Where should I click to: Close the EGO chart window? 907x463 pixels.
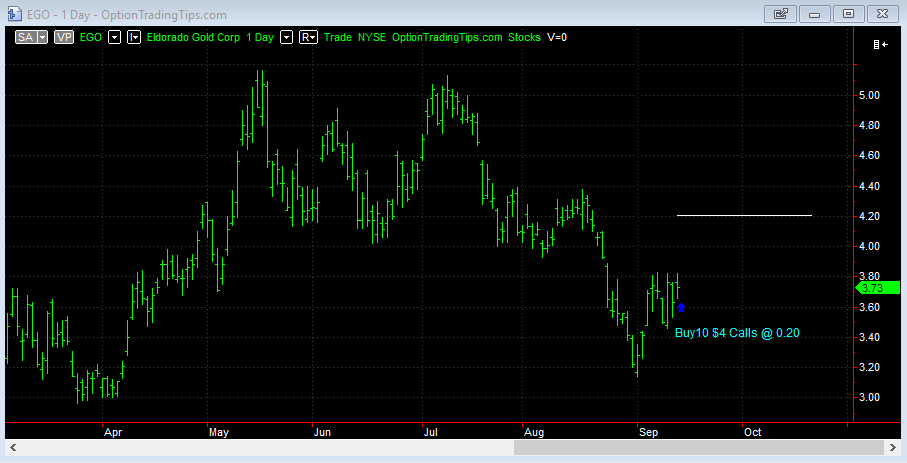[x=883, y=14]
